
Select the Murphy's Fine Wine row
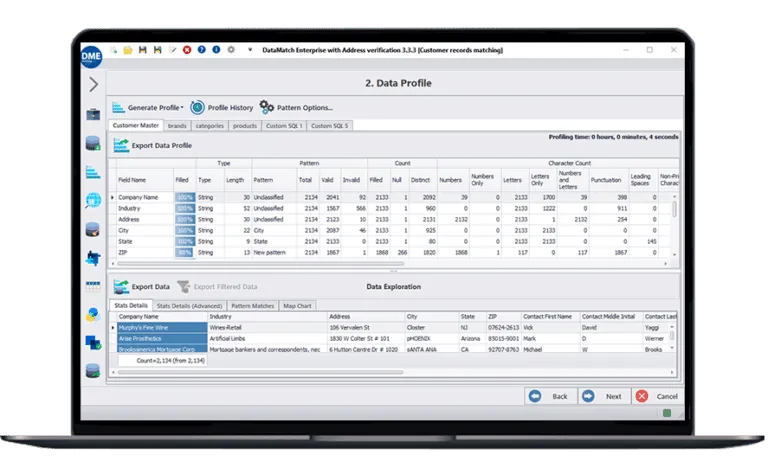tap(392, 327)
